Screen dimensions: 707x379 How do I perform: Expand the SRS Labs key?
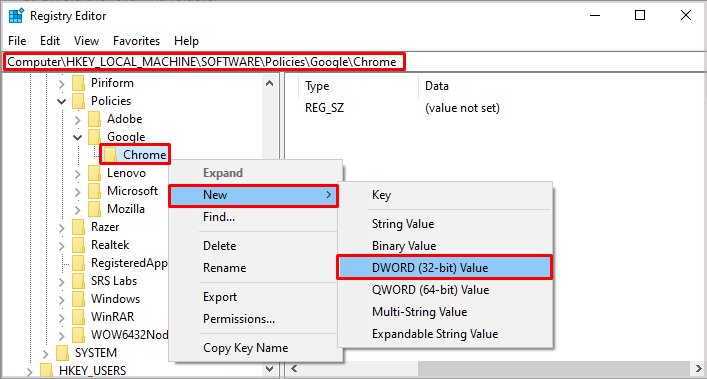pos(62,282)
